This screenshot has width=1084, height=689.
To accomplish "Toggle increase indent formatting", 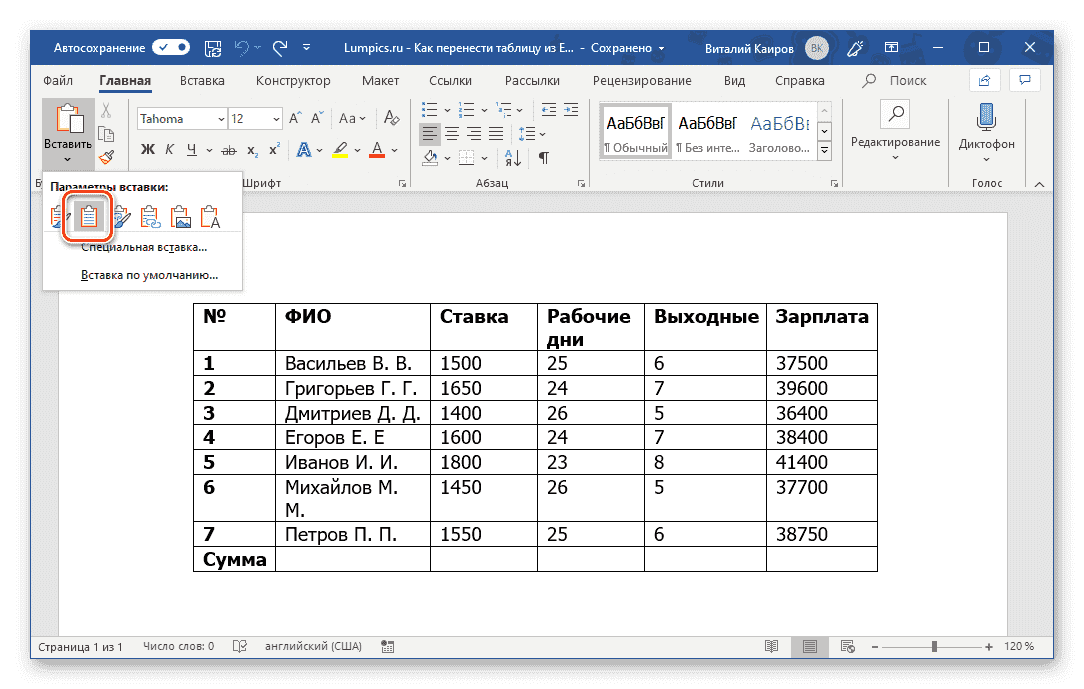I will click(x=572, y=110).
